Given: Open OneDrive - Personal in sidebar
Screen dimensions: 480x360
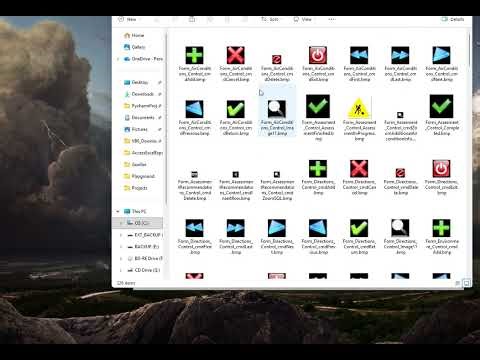Looking at the screenshot, I should (x=143, y=59).
